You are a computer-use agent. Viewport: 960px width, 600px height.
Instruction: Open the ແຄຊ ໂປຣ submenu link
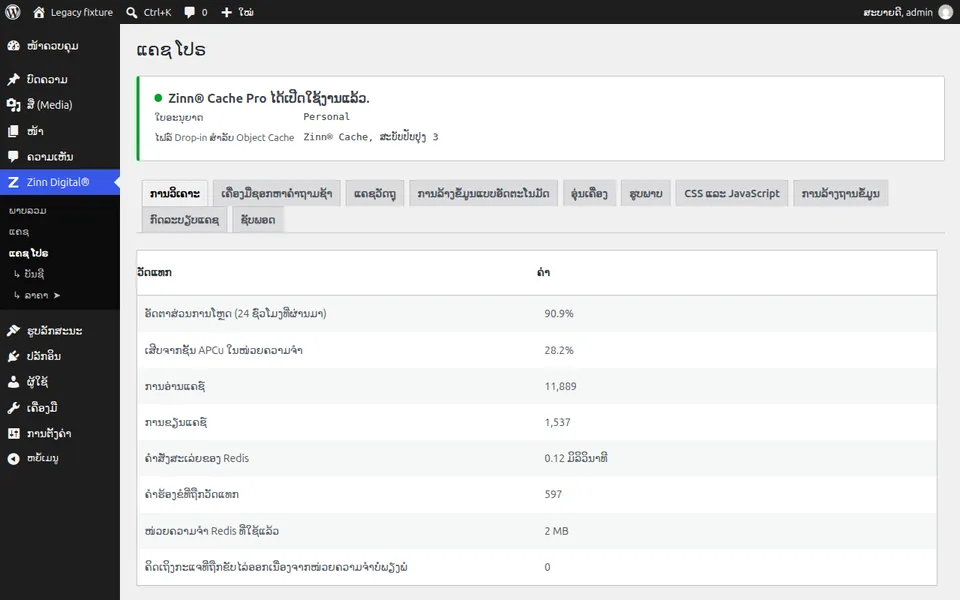(x=28, y=253)
